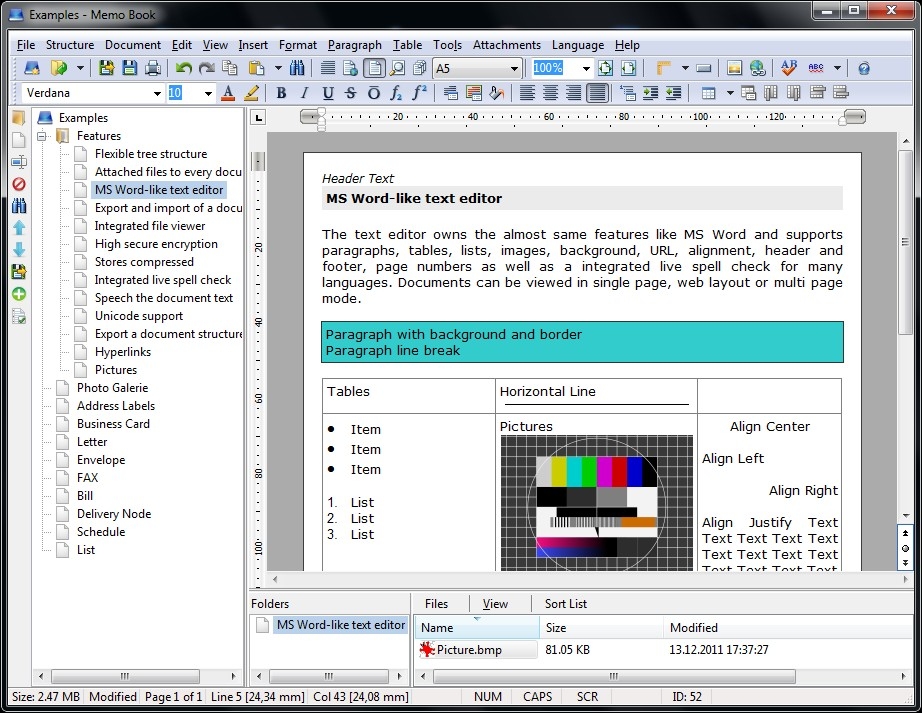The height and width of the screenshot is (713, 922).
Task: Click the Redo arrow icon
Action: 206,68
